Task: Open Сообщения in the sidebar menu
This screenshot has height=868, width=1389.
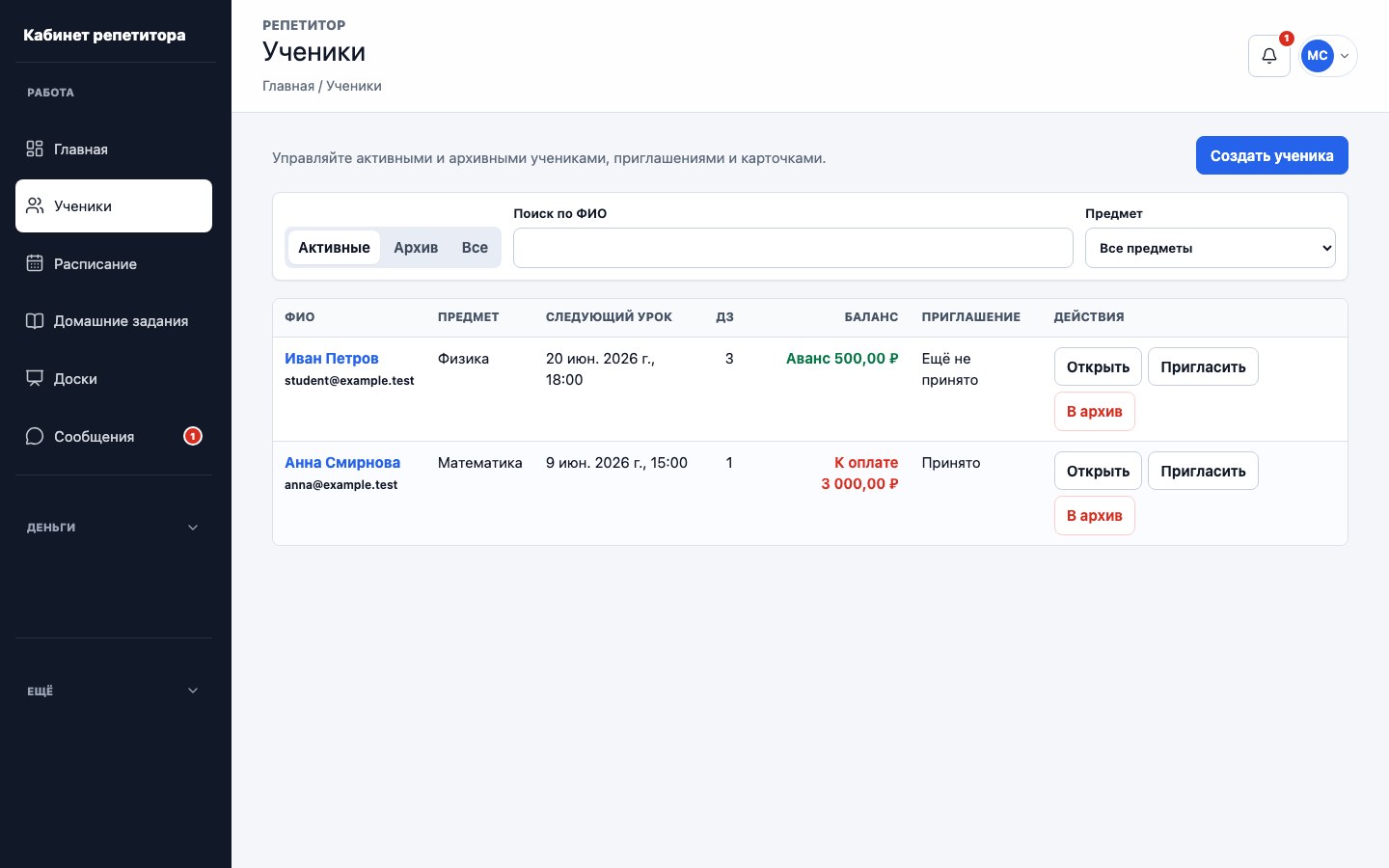Action: click(114, 436)
